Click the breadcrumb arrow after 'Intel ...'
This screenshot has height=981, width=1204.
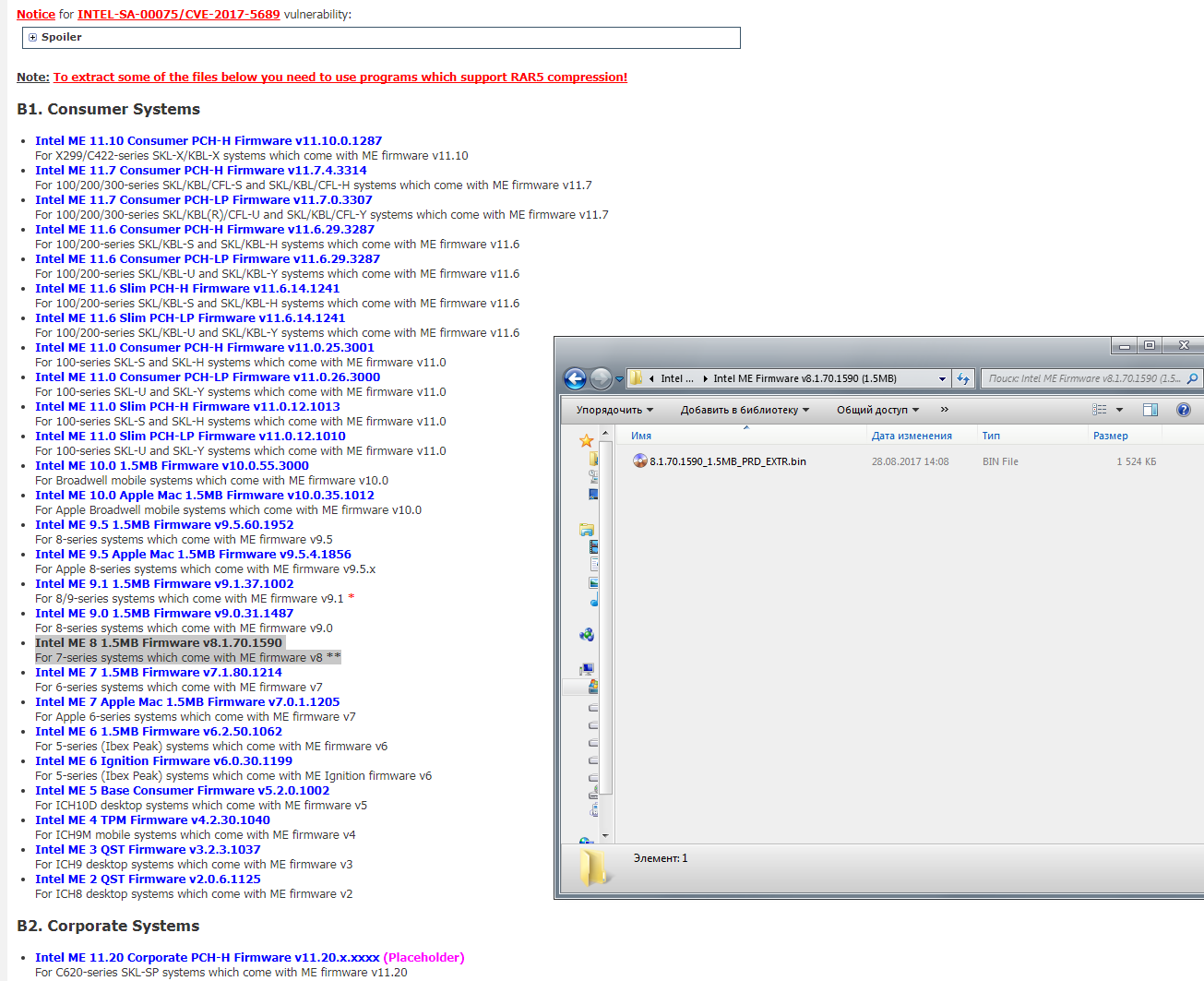tap(705, 378)
